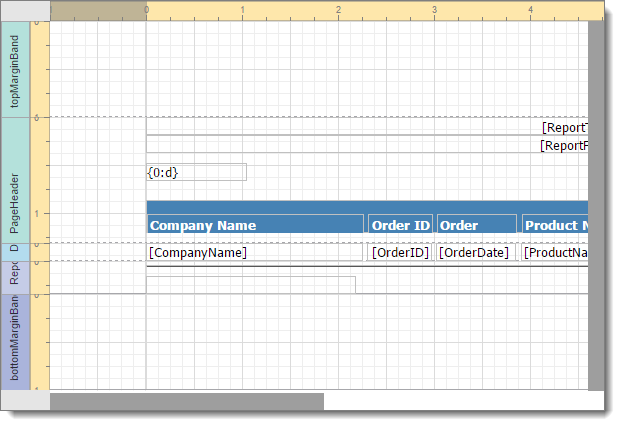Click the horizontal ruler at mark 2
Image resolution: width=620 pixels, height=426 pixels.
point(338,10)
